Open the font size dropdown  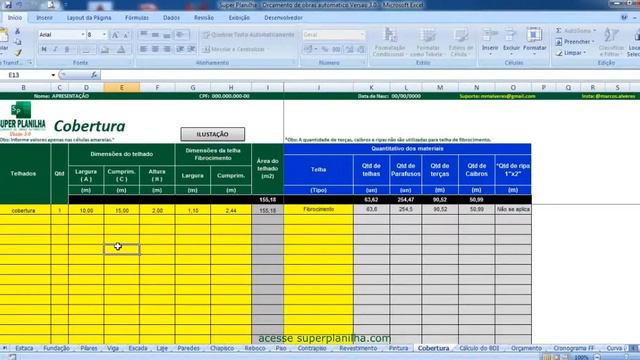tap(104, 35)
